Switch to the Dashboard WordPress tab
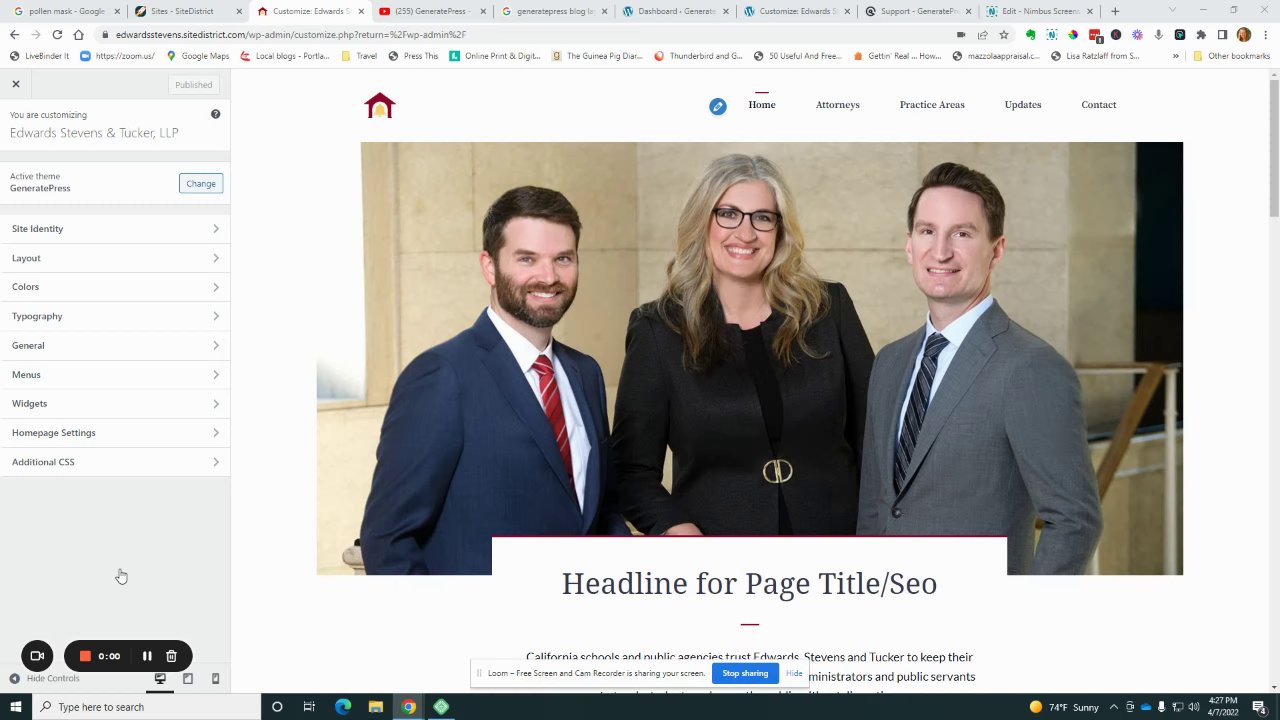Screen dimensions: 1280x720 676,11
